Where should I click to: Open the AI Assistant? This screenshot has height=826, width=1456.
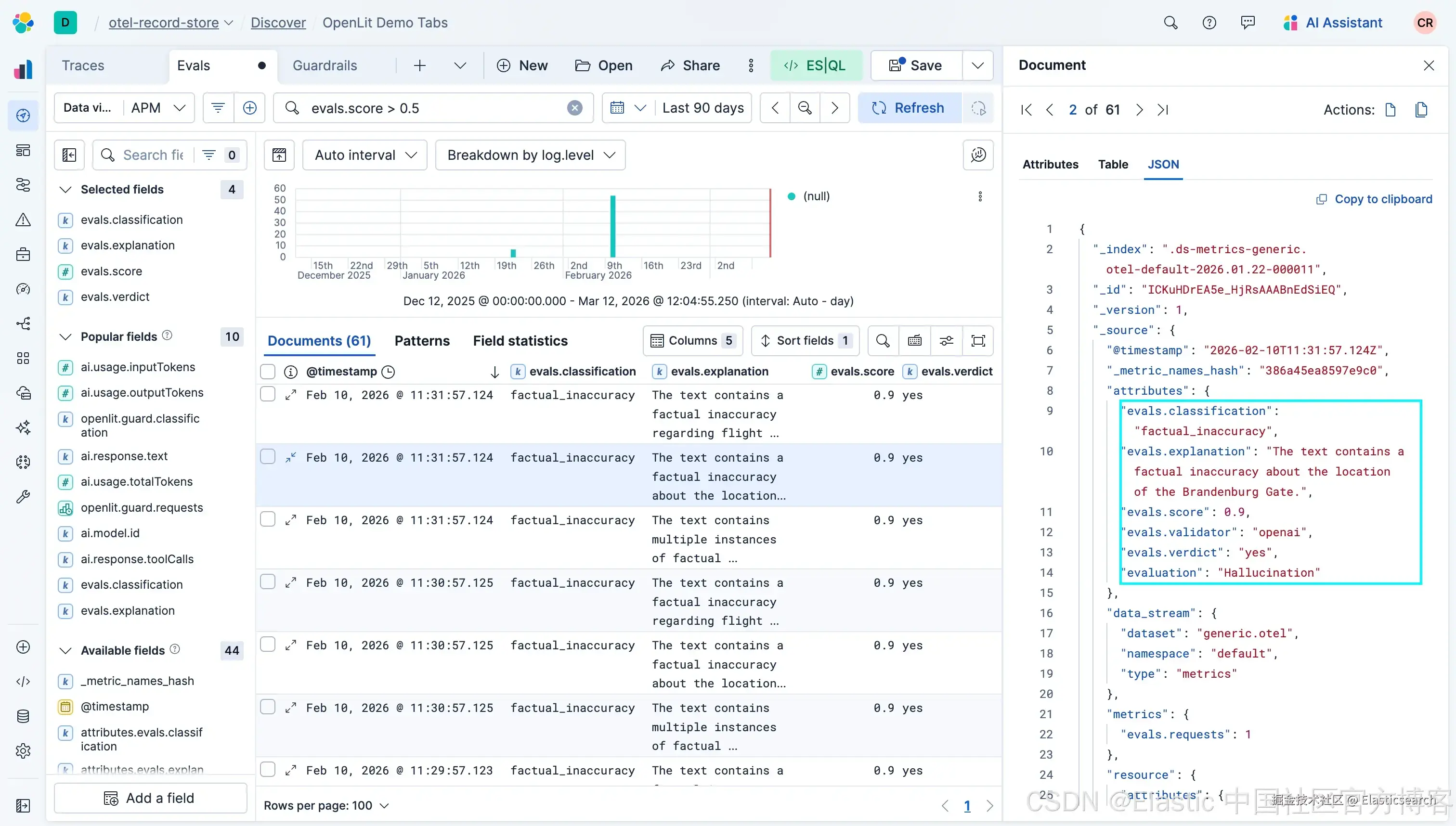1332,23
